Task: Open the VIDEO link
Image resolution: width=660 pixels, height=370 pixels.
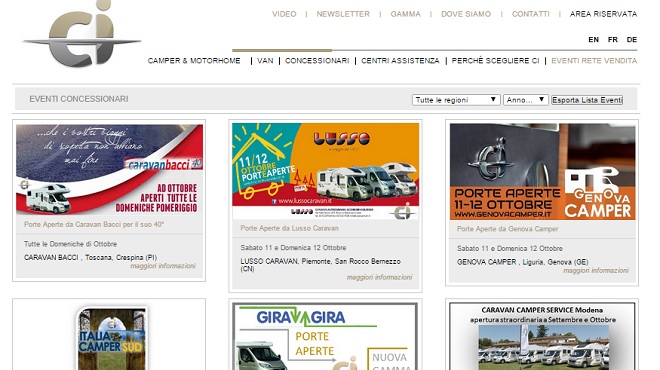Action: tap(284, 14)
